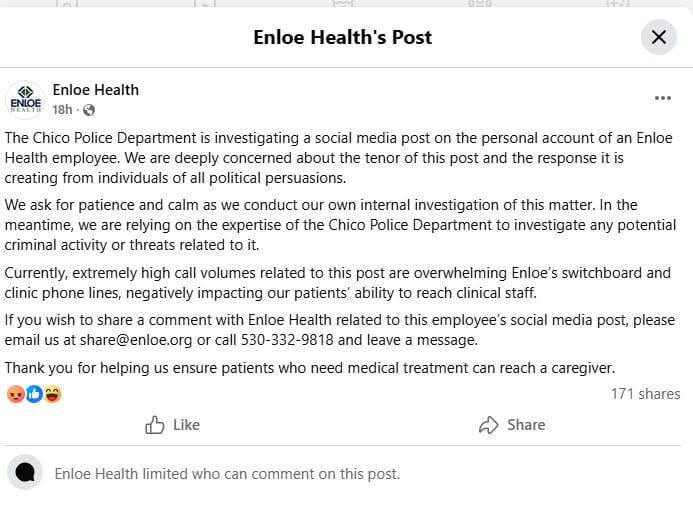693x513 pixels.
Task: Click the "Thank you for helping us" sentence
Action: (x=309, y=368)
